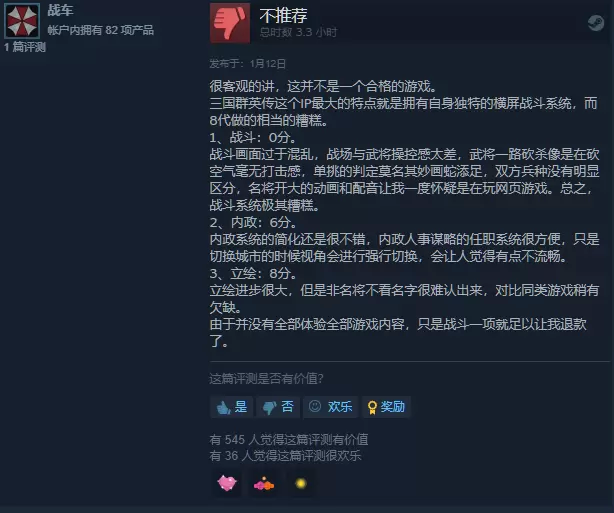Click the smiley face icon on 欢乐
This screenshot has height=513, width=614.
(x=315, y=406)
